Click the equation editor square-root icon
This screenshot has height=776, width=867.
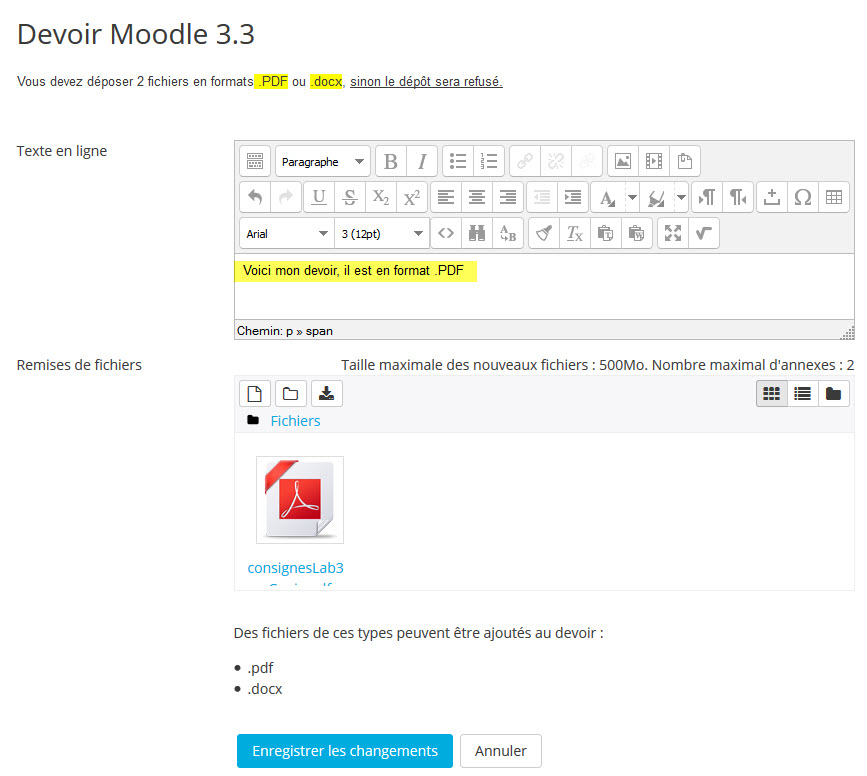(704, 234)
